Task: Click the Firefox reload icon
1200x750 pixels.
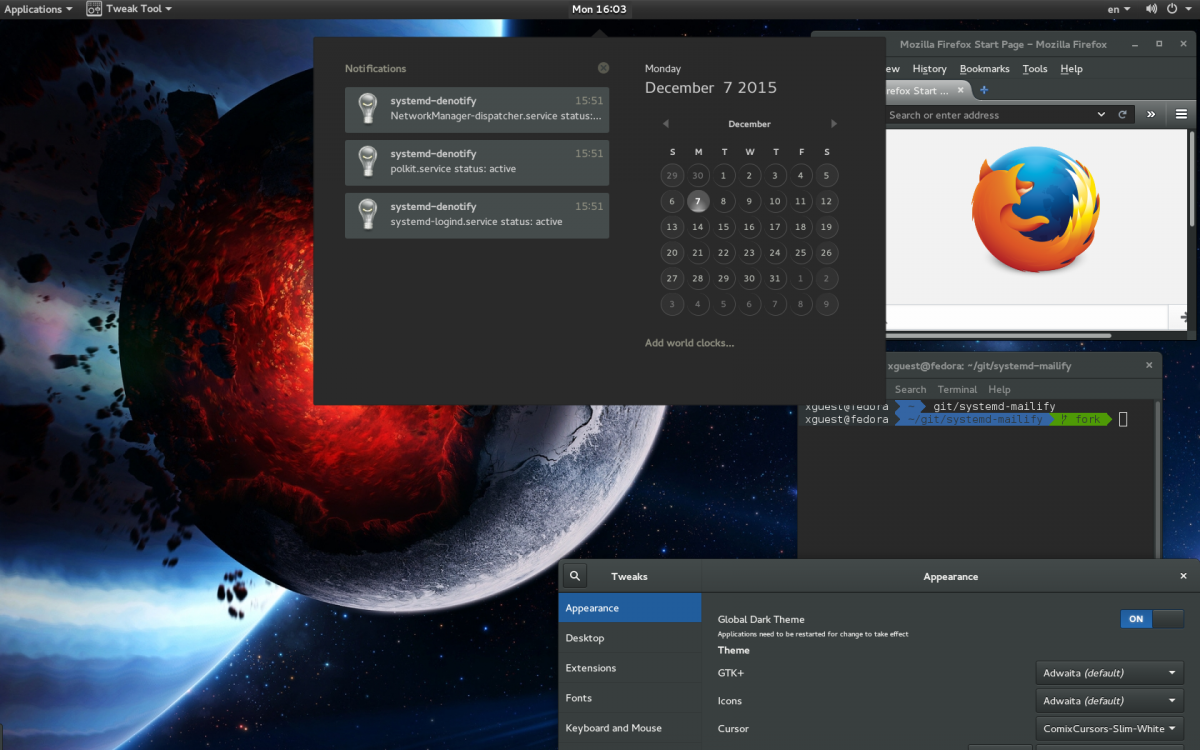Action: 1123,115
